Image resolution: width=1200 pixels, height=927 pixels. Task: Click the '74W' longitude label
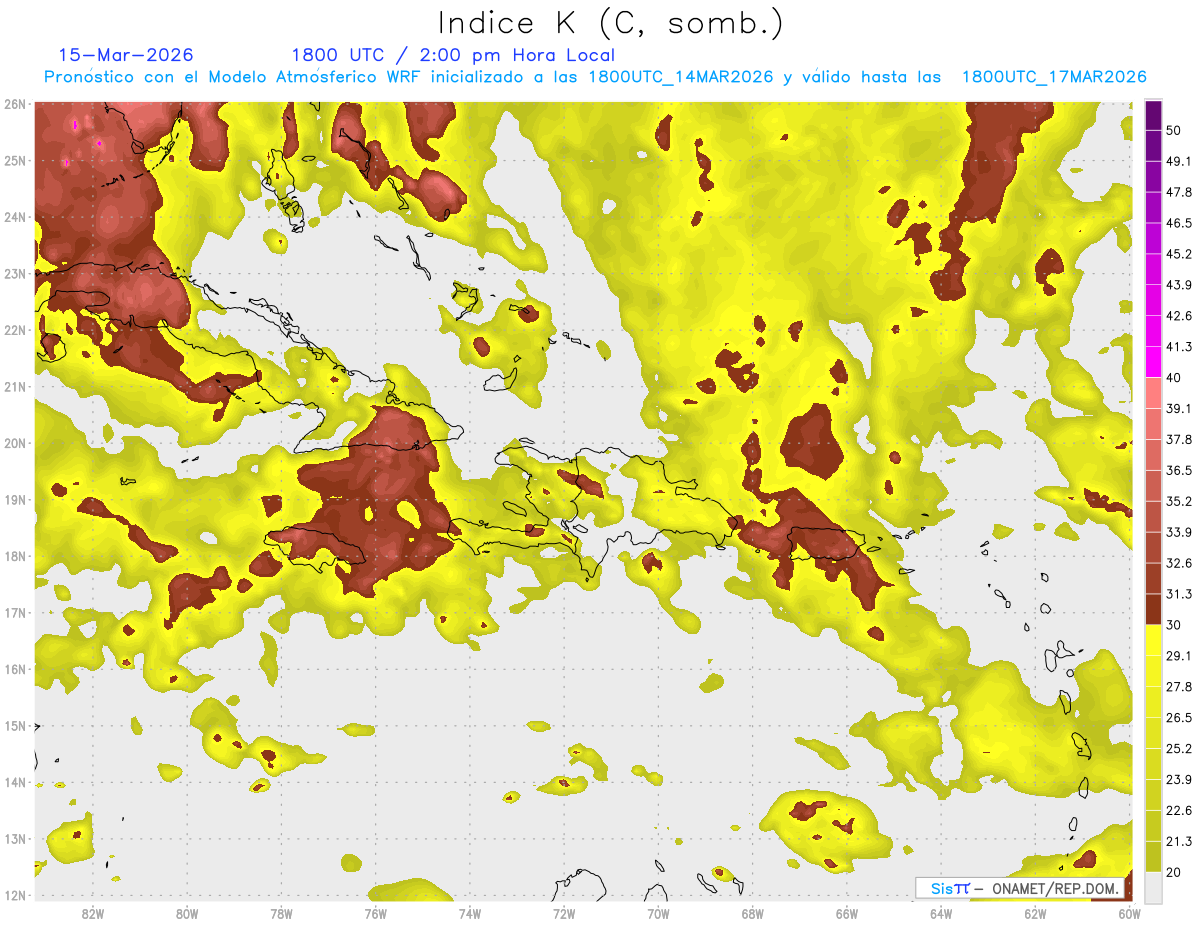[470, 913]
